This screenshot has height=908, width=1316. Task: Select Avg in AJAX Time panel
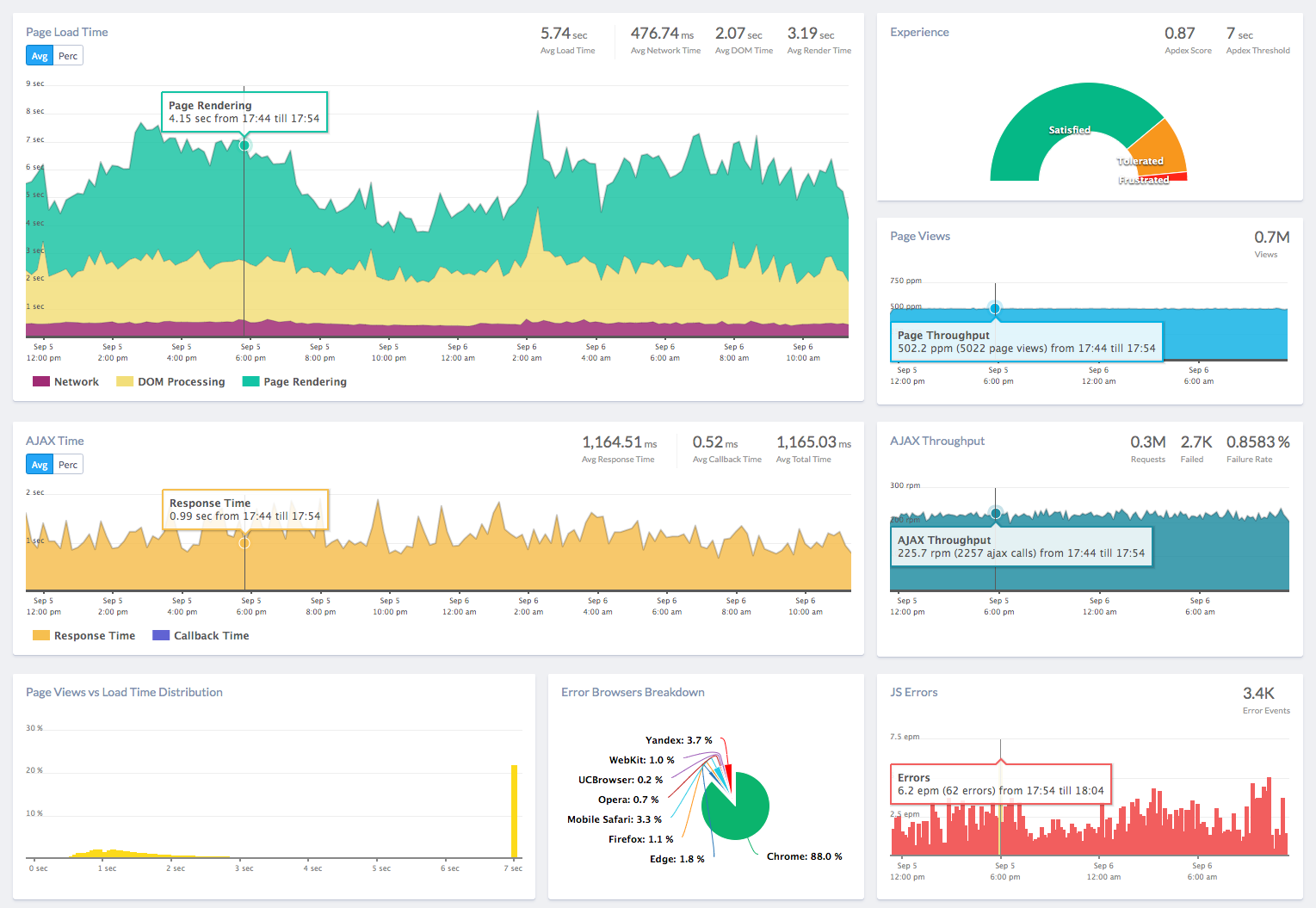click(x=40, y=465)
